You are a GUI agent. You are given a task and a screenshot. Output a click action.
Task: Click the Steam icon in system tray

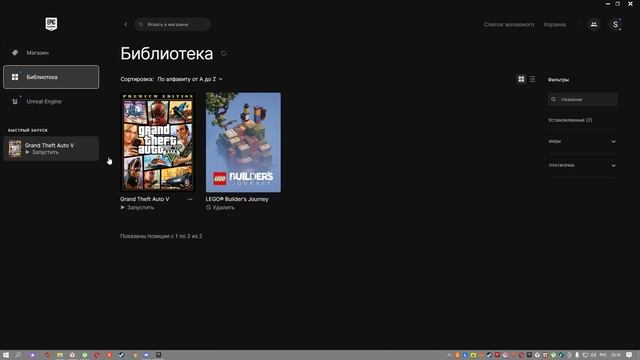coord(489,355)
